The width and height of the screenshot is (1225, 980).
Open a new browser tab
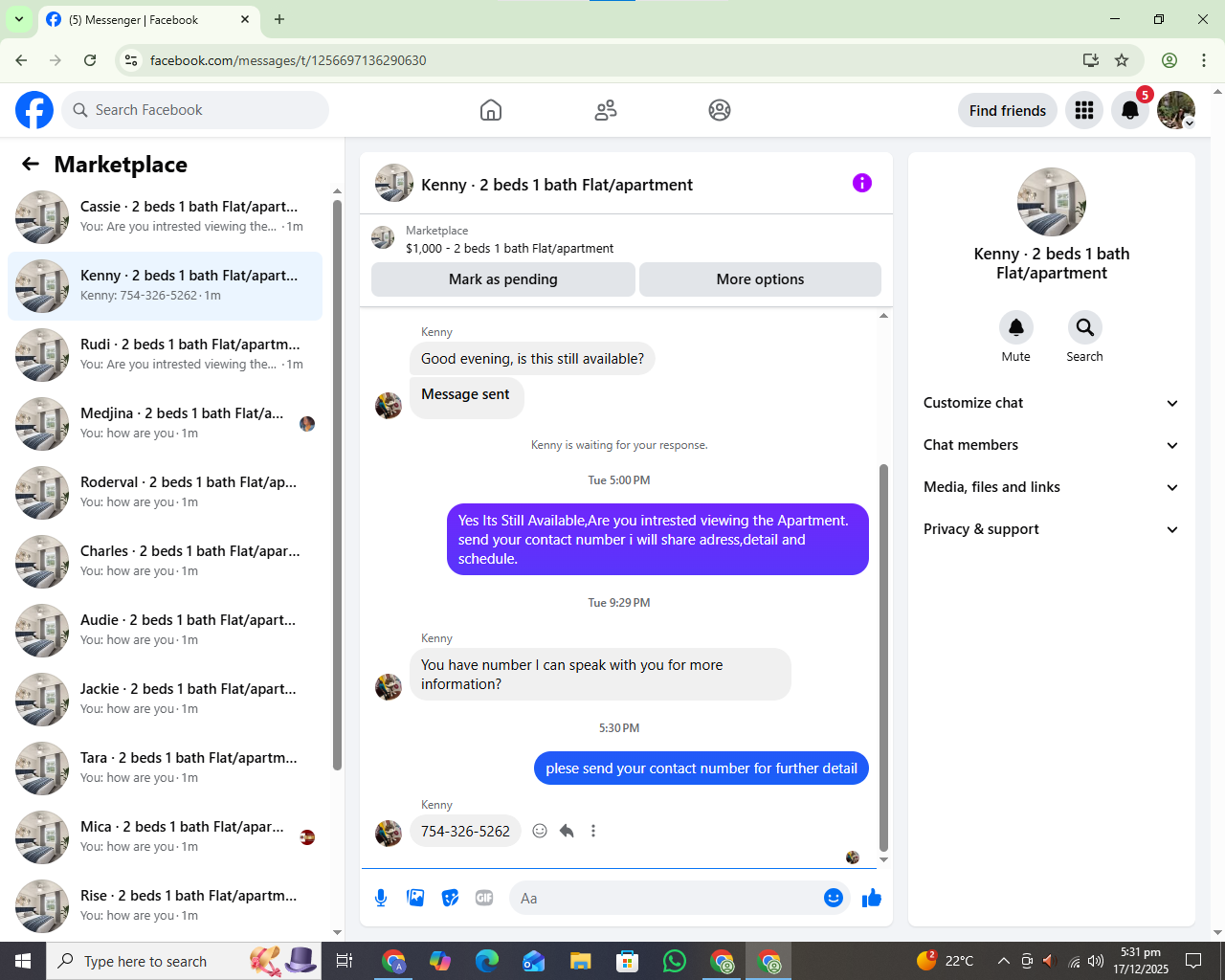click(x=279, y=19)
